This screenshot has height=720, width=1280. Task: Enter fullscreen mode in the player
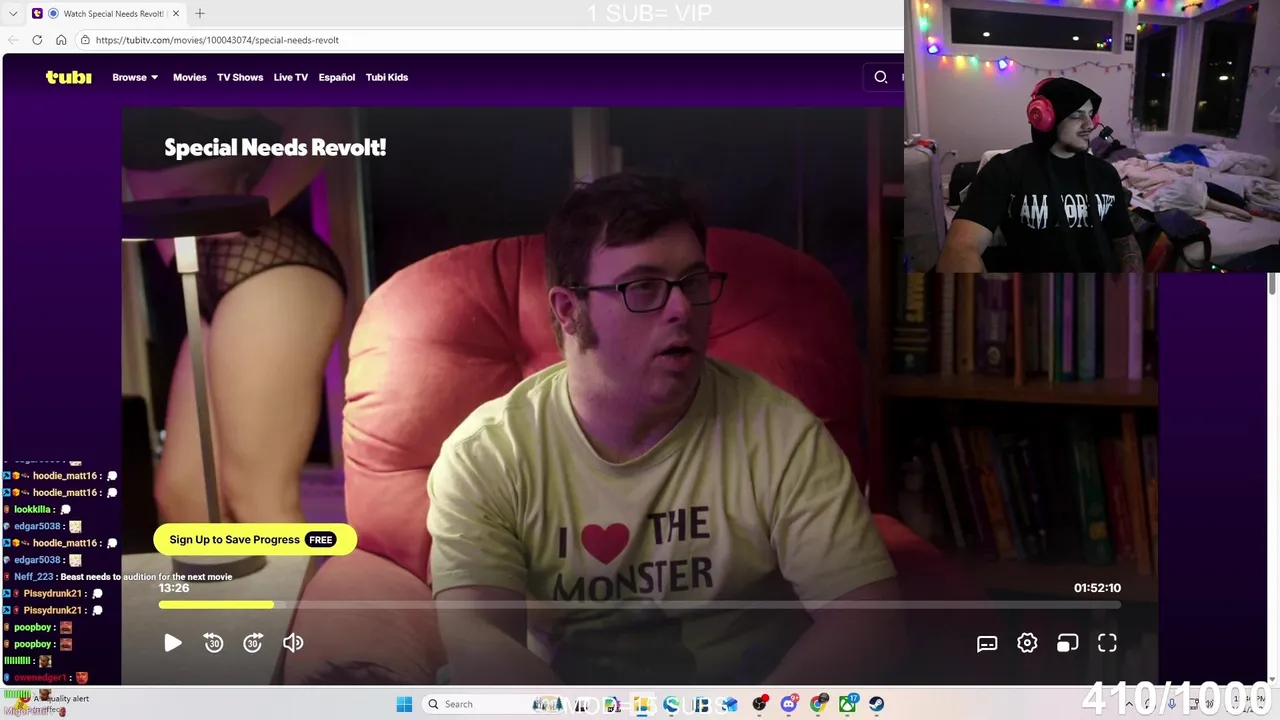[x=1107, y=643]
